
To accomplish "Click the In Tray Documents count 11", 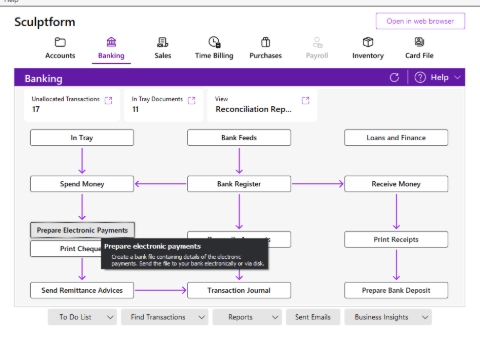I will 135,109.
